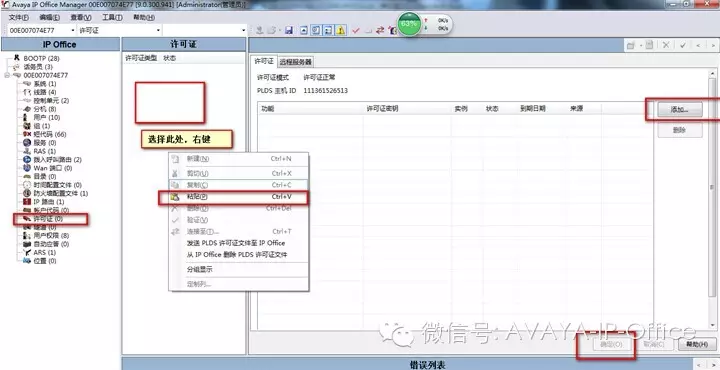Select 用户权限 (8) tree item

click(x=51, y=235)
